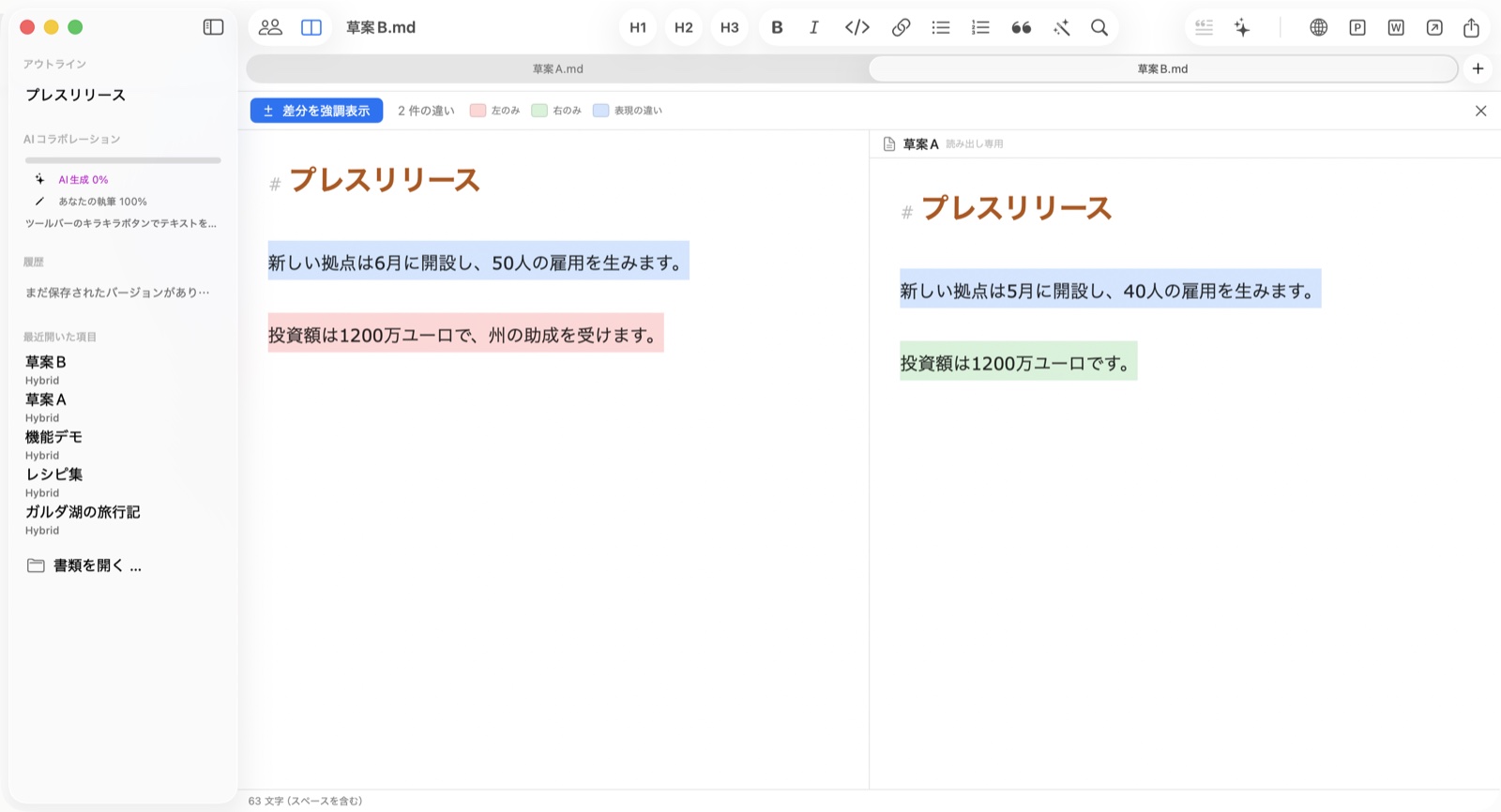Insert code with the code icon
1501x812 pixels.
tap(857, 27)
